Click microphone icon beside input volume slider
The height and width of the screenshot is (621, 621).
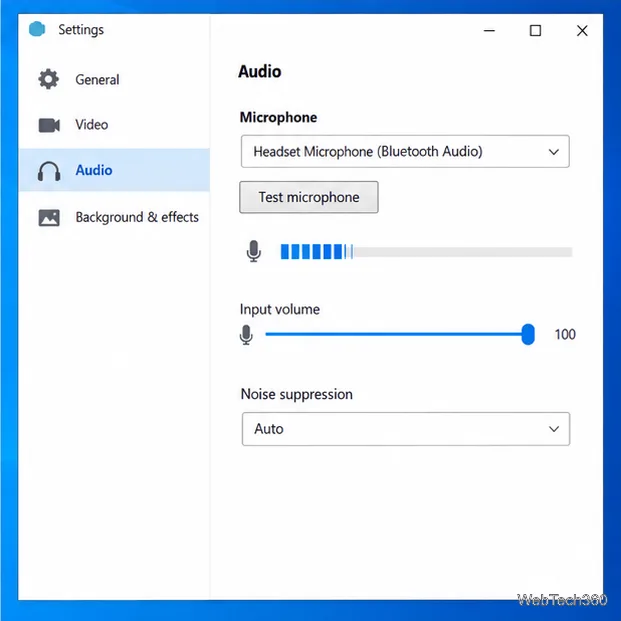pos(246,335)
